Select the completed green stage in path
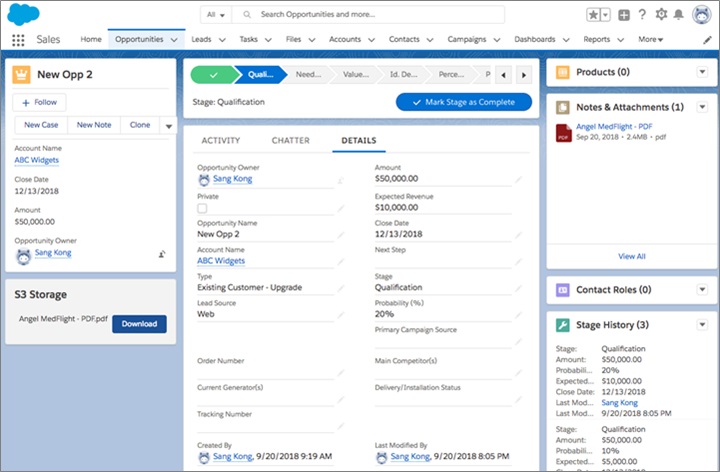The height and width of the screenshot is (472, 720). point(213,75)
